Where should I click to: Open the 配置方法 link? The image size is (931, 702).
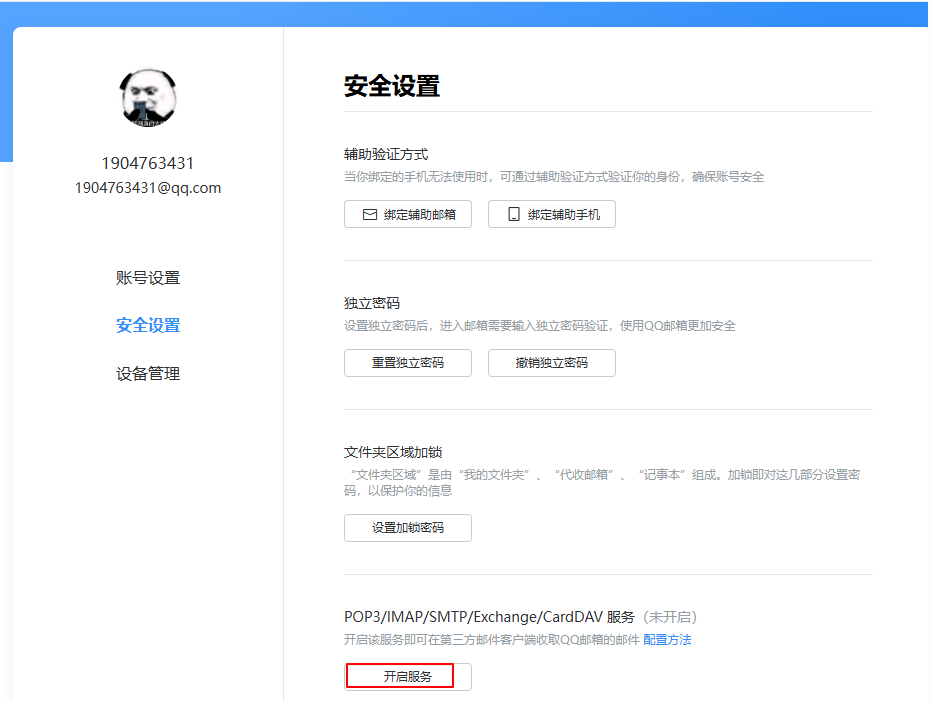point(667,640)
